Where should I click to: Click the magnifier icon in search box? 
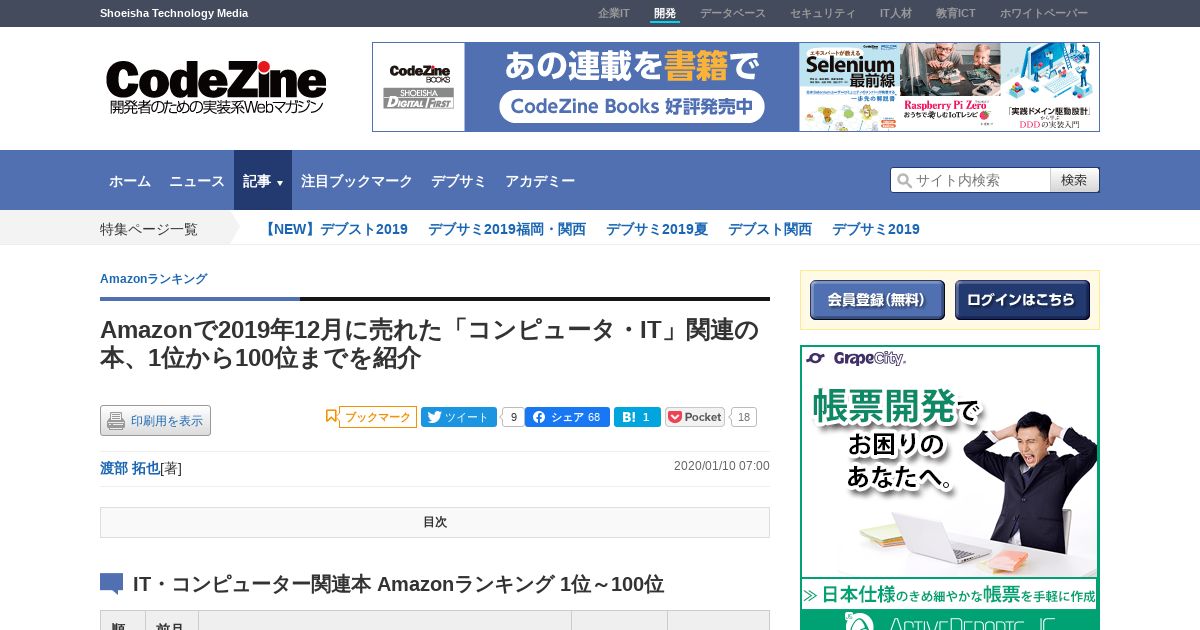point(904,180)
